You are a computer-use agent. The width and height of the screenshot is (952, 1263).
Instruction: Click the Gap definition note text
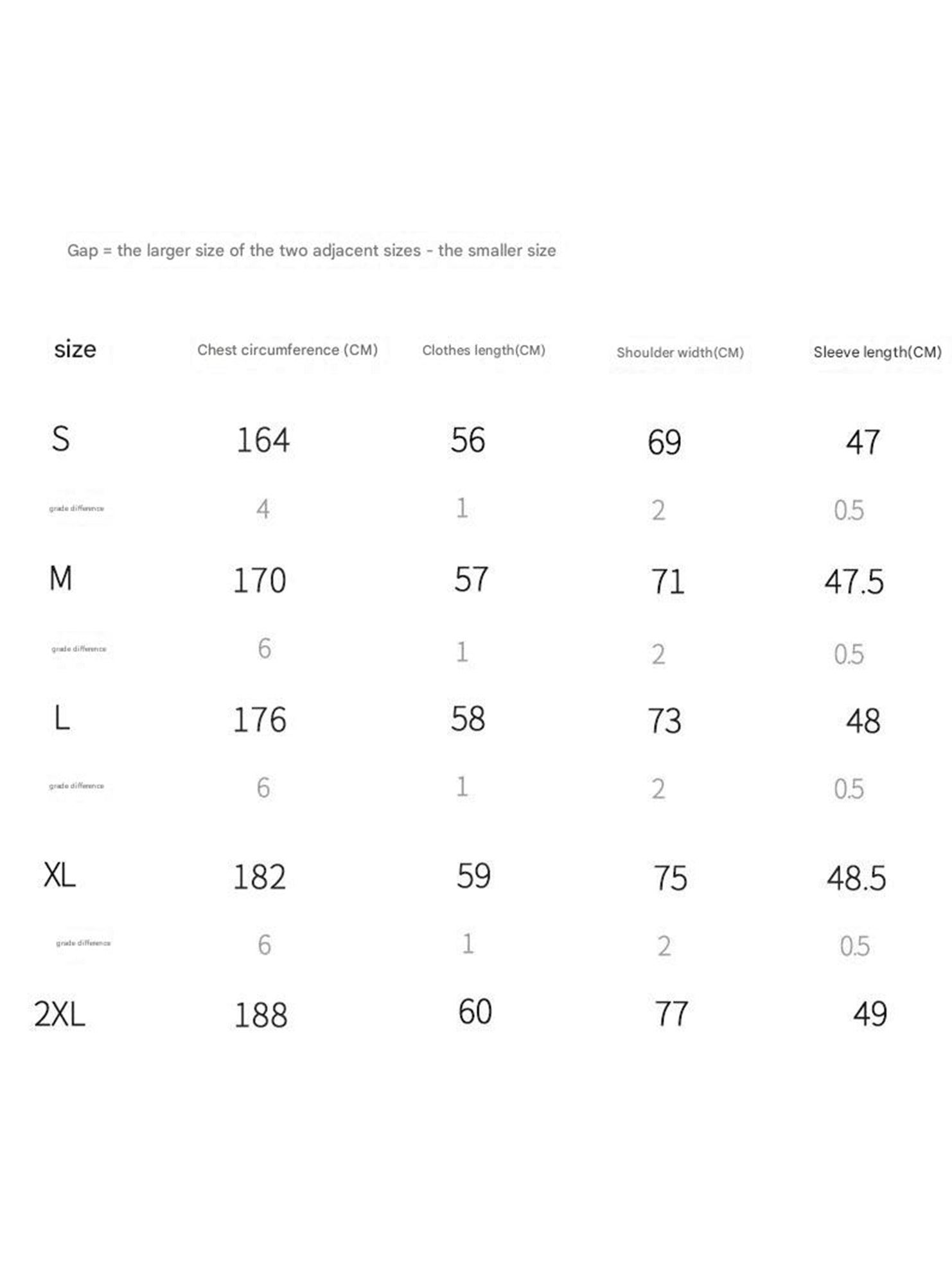click(x=312, y=251)
